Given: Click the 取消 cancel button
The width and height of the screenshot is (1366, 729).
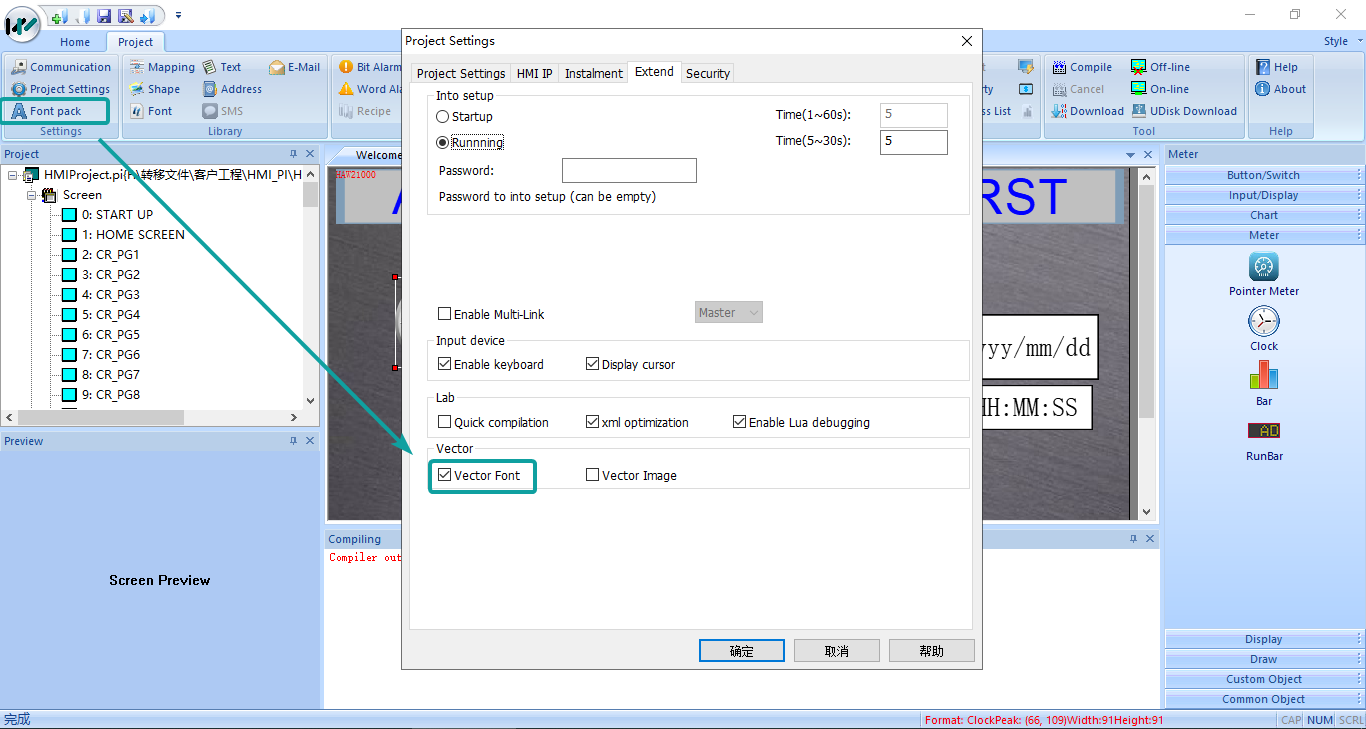Looking at the screenshot, I should point(836,651).
